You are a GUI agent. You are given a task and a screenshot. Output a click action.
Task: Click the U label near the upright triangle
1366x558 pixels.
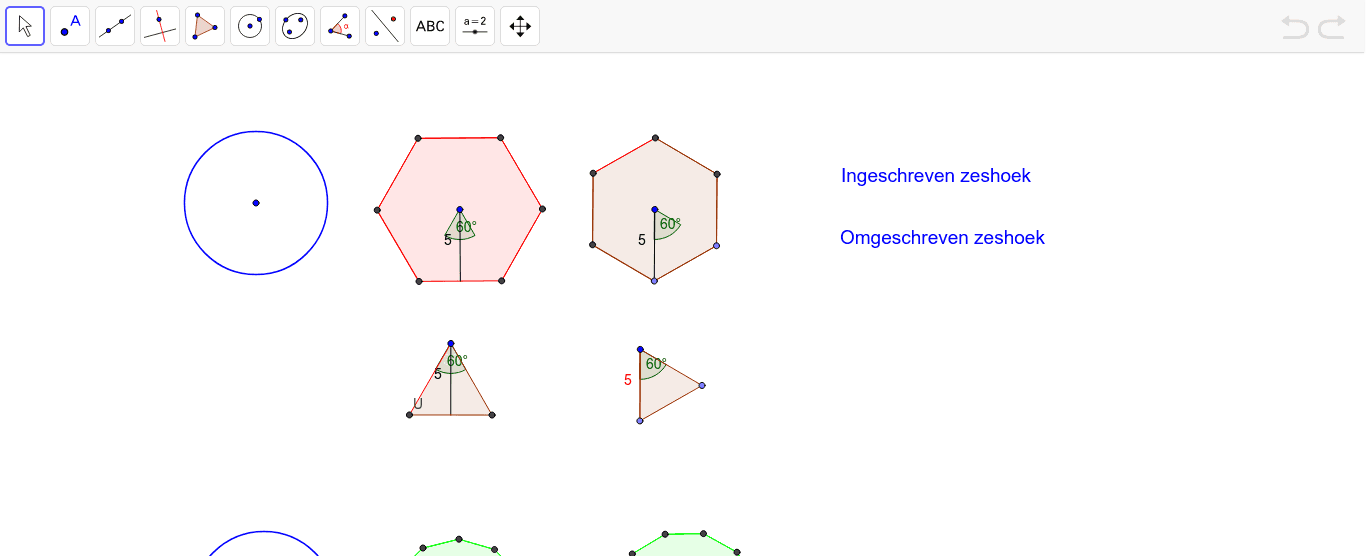(x=418, y=404)
